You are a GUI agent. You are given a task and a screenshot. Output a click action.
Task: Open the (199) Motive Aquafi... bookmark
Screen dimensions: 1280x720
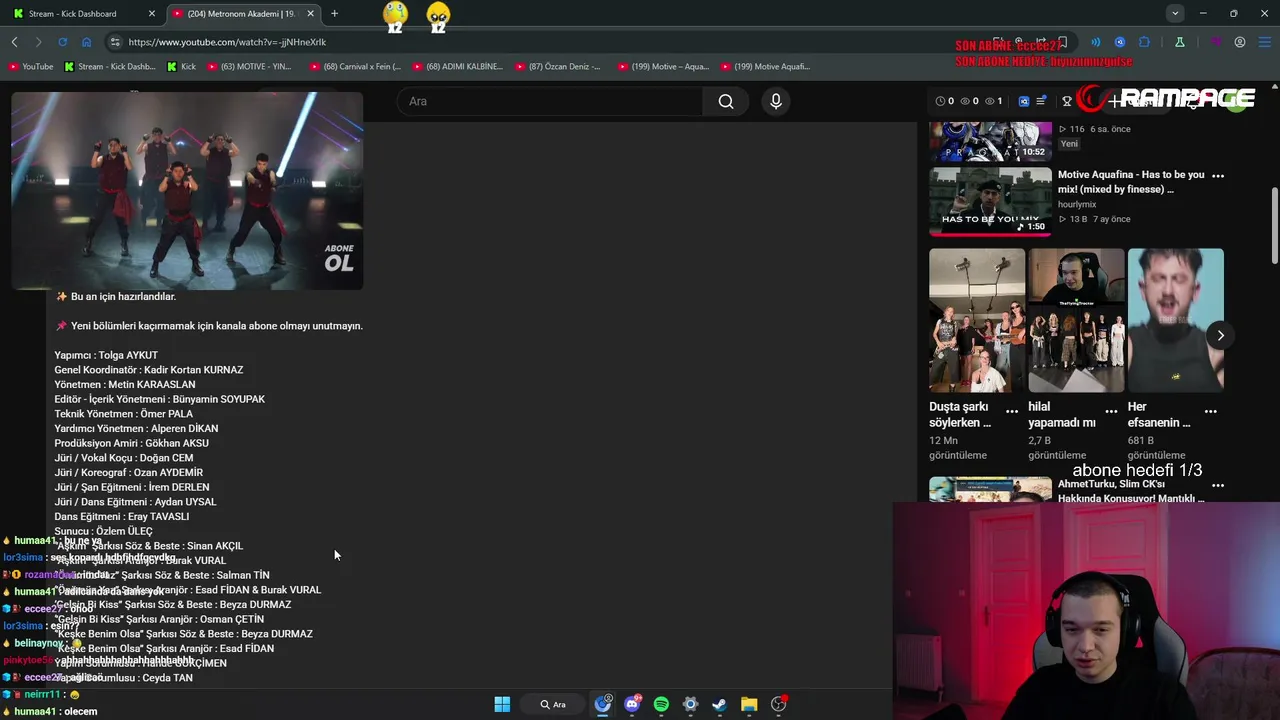765,66
